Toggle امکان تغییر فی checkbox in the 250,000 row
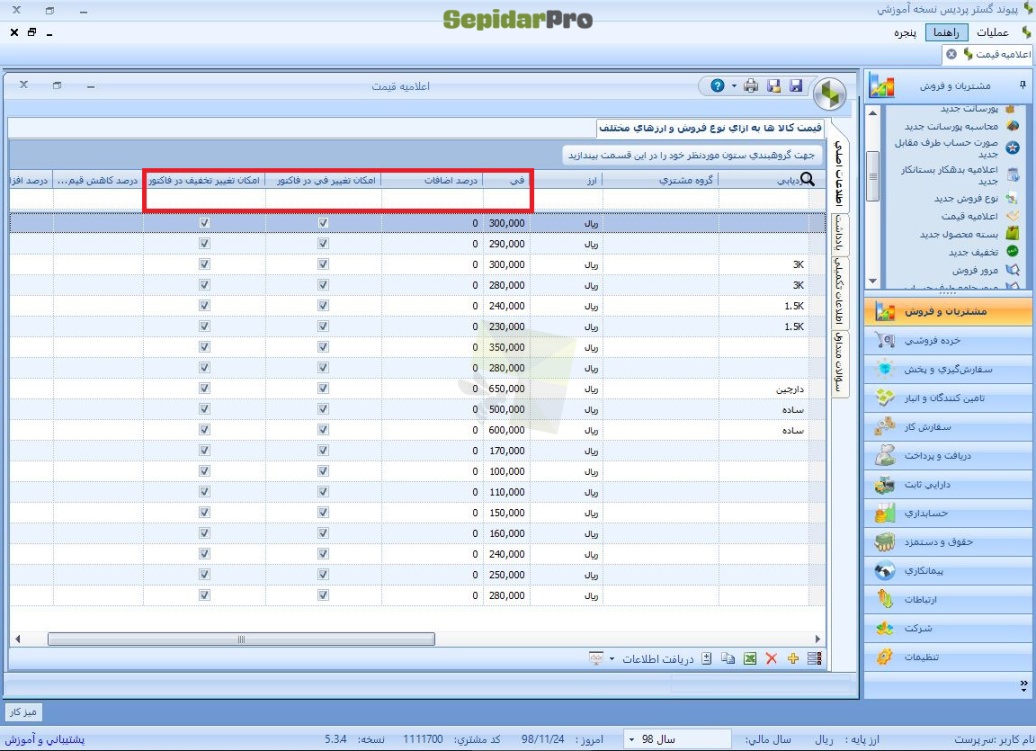Image resolution: width=1036 pixels, height=751 pixels. coord(323,575)
